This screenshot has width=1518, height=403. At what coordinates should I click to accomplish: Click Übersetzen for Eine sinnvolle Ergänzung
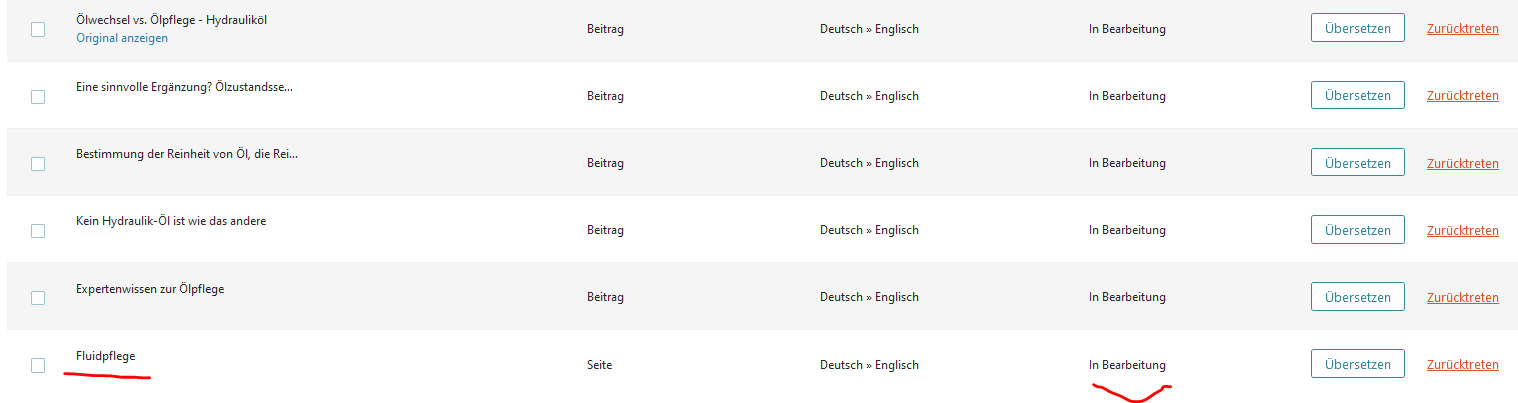tap(1357, 95)
